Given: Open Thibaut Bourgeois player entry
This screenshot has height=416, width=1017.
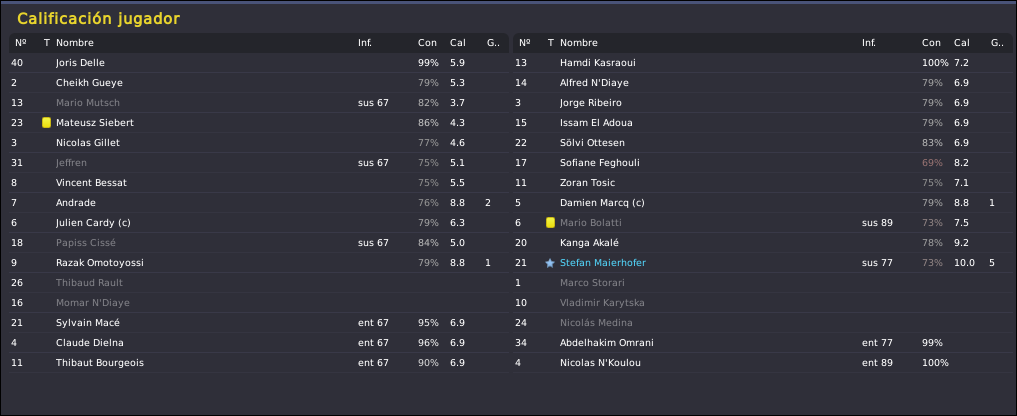Looking at the screenshot, I should point(100,363).
